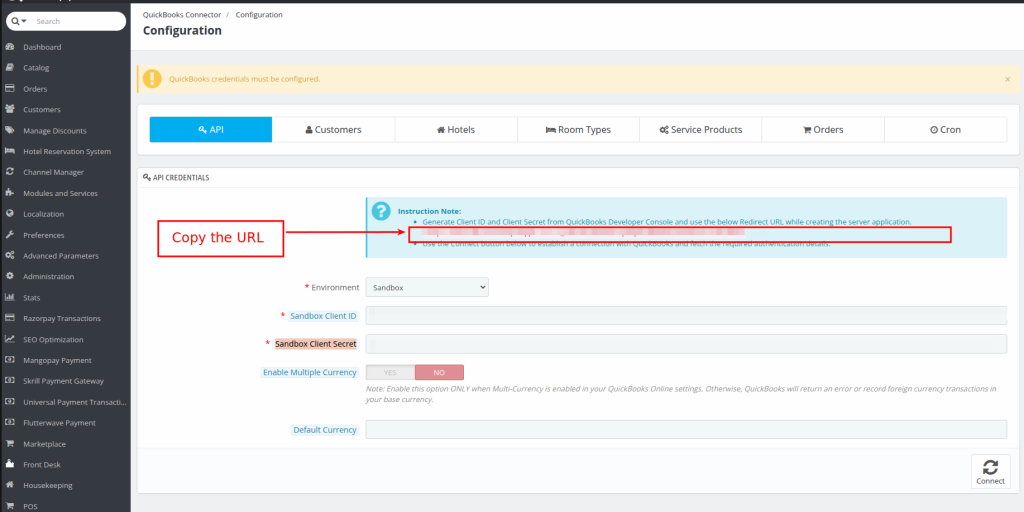Click the Flutterwave Payment money icon

(x=10, y=423)
